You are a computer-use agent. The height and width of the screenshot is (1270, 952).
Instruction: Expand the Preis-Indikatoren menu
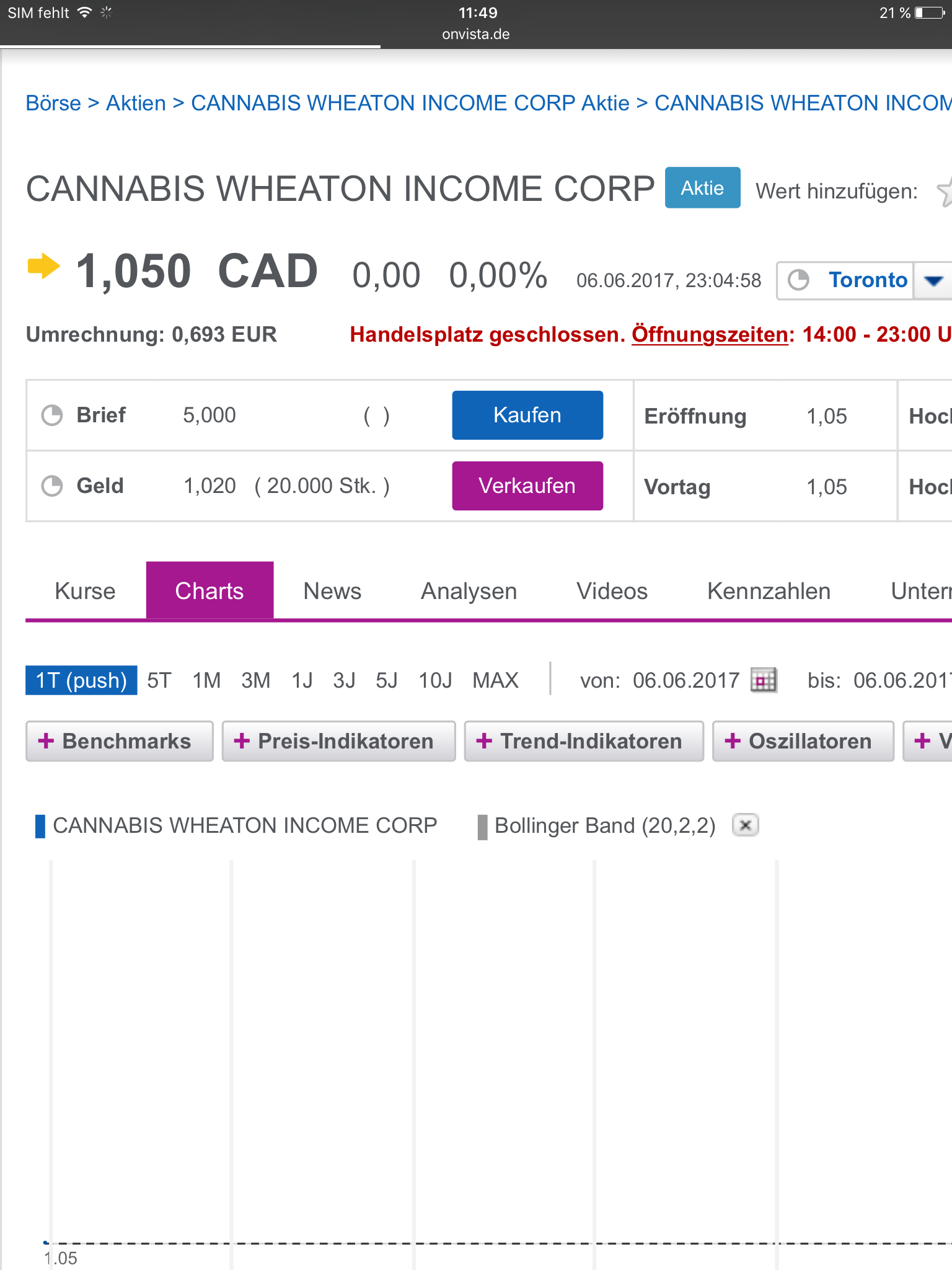pyautogui.click(x=338, y=741)
